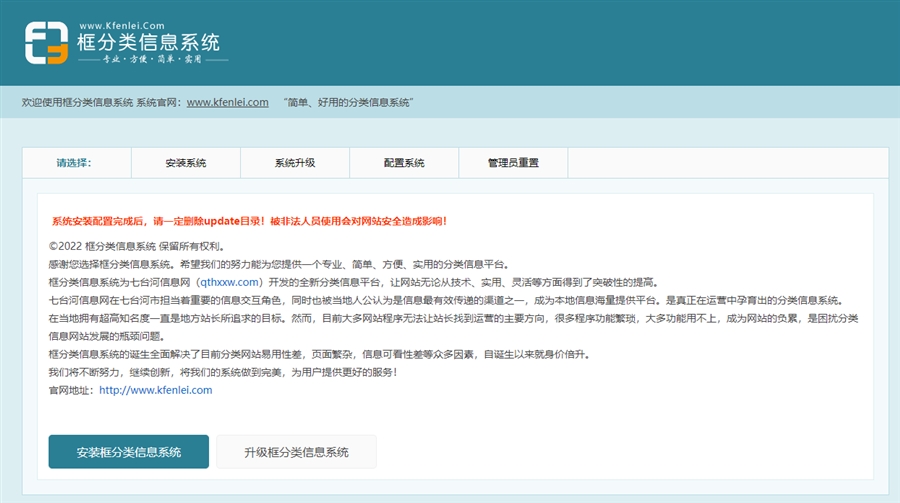Open the www.kfenlei.com link in the welcome bar
The image size is (900, 503).
[x=227, y=102]
